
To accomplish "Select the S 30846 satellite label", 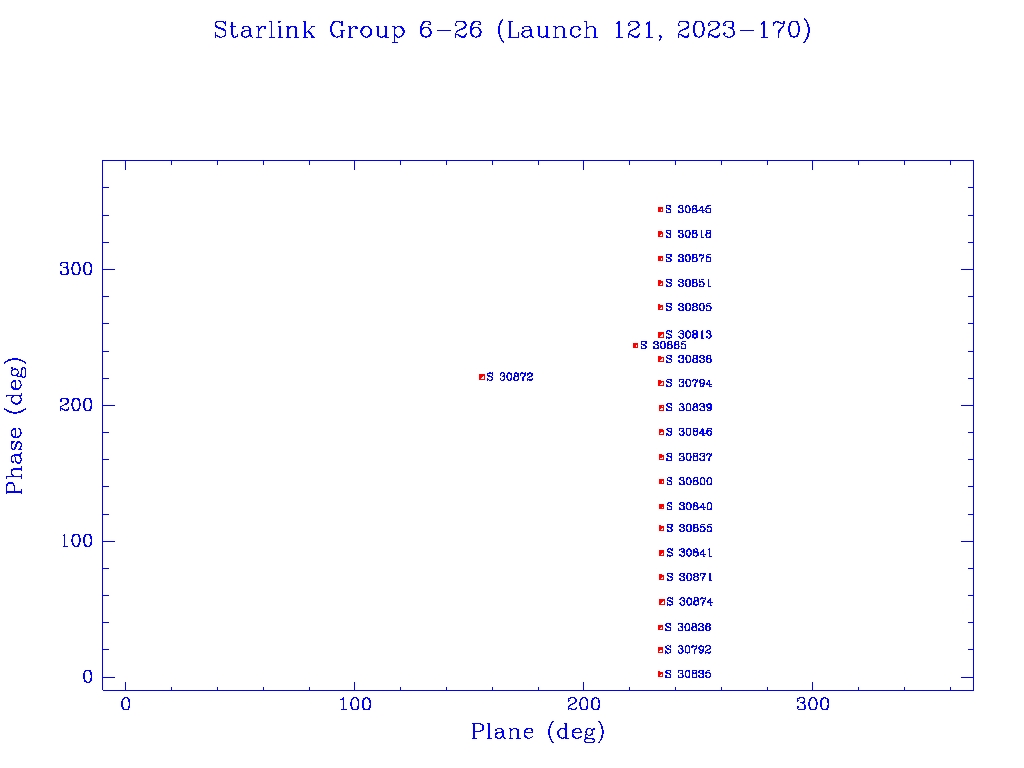I will [689, 432].
